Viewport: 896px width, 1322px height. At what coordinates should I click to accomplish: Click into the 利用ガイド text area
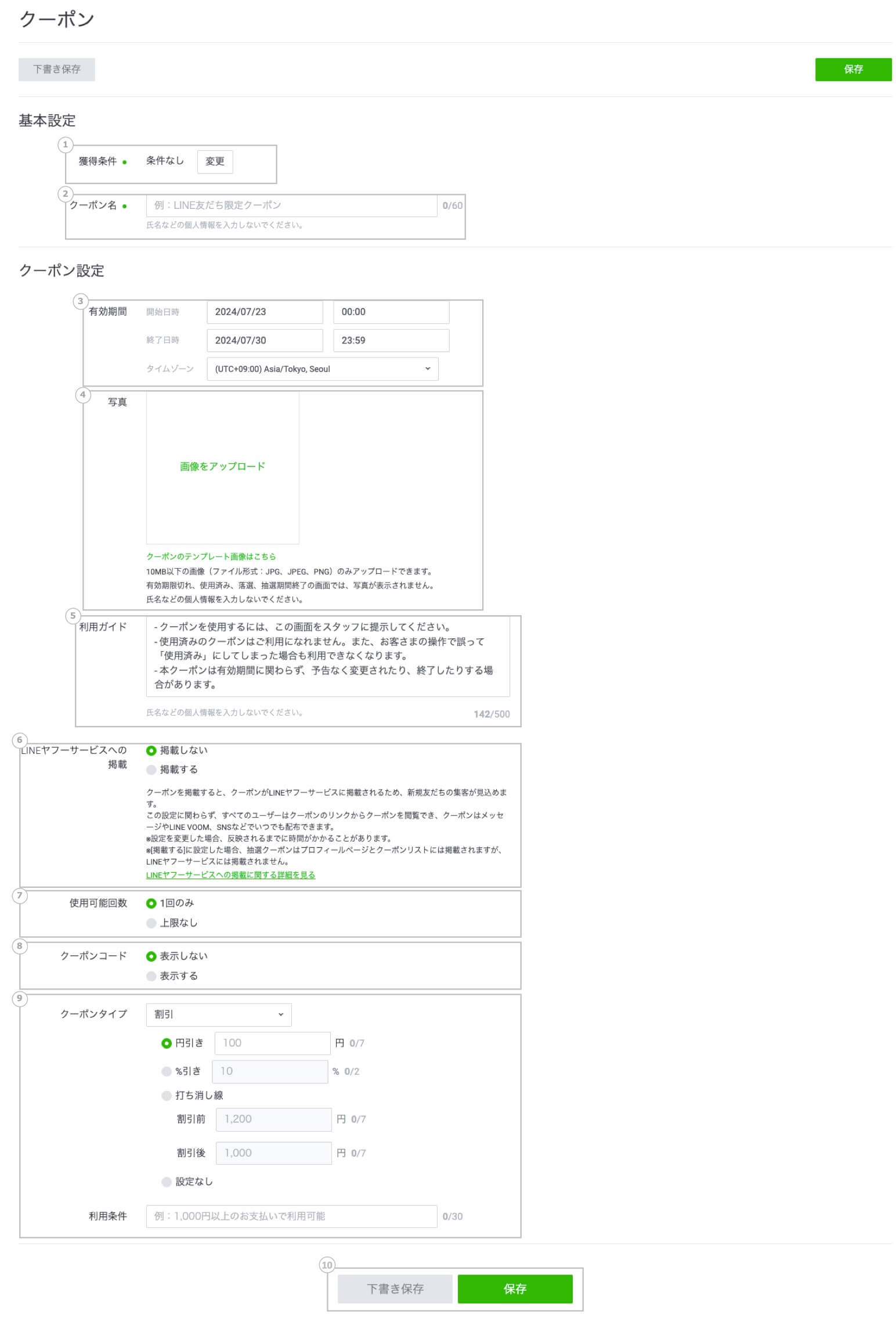click(x=328, y=656)
